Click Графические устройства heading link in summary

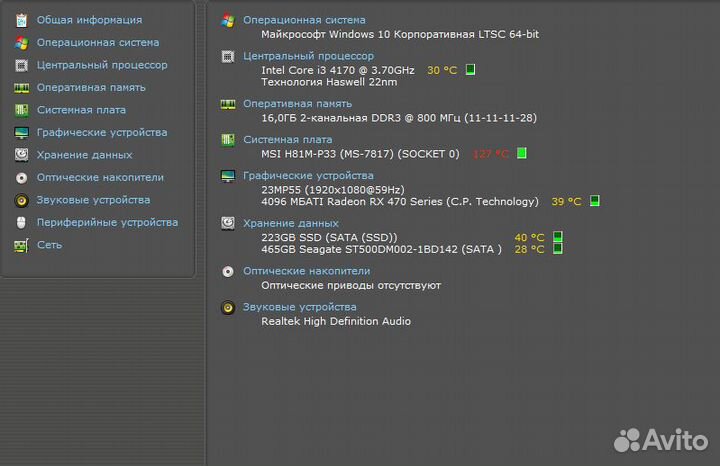tap(308, 176)
